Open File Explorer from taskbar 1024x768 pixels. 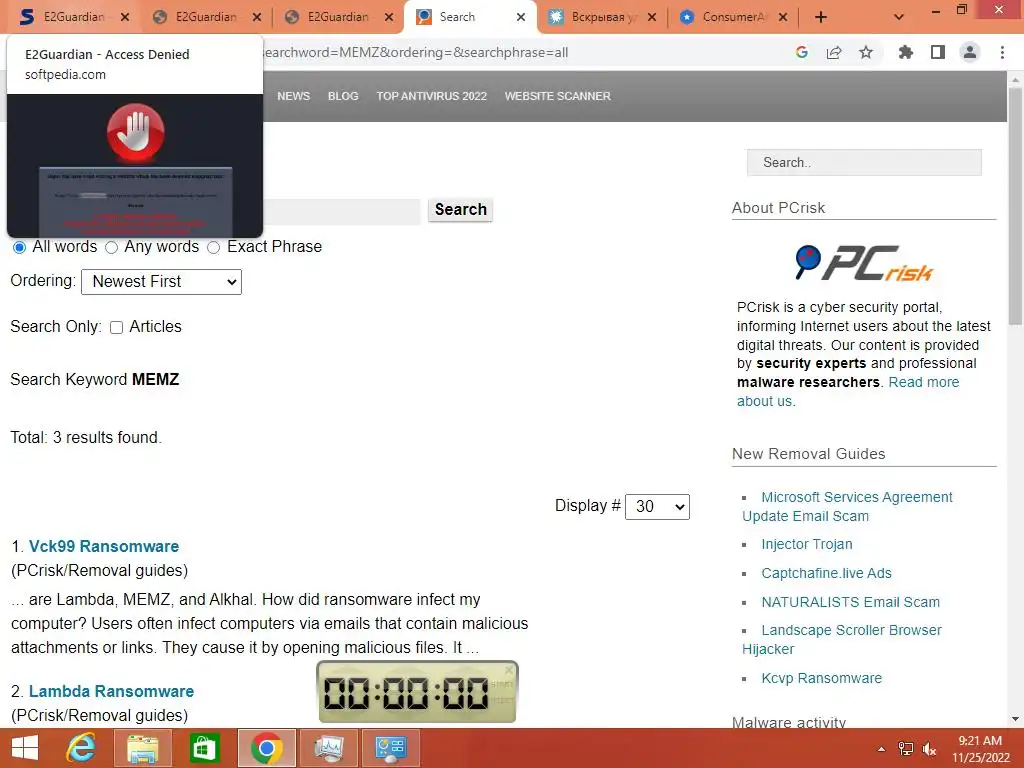(x=142, y=748)
